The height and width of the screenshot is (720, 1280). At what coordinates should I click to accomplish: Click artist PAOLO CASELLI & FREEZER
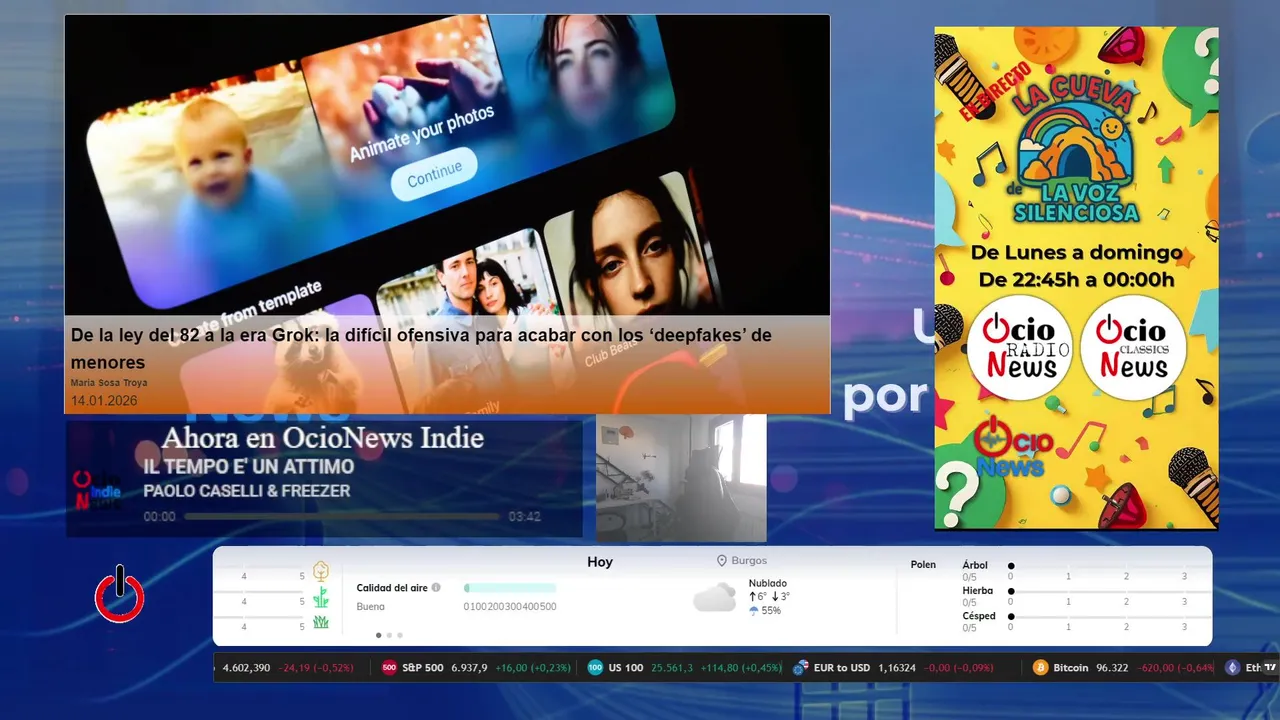246,491
